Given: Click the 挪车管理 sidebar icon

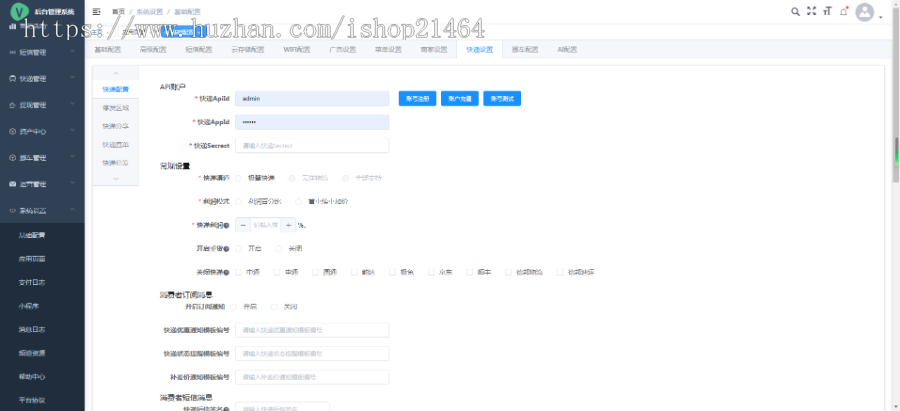Looking at the screenshot, I should [12, 158].
